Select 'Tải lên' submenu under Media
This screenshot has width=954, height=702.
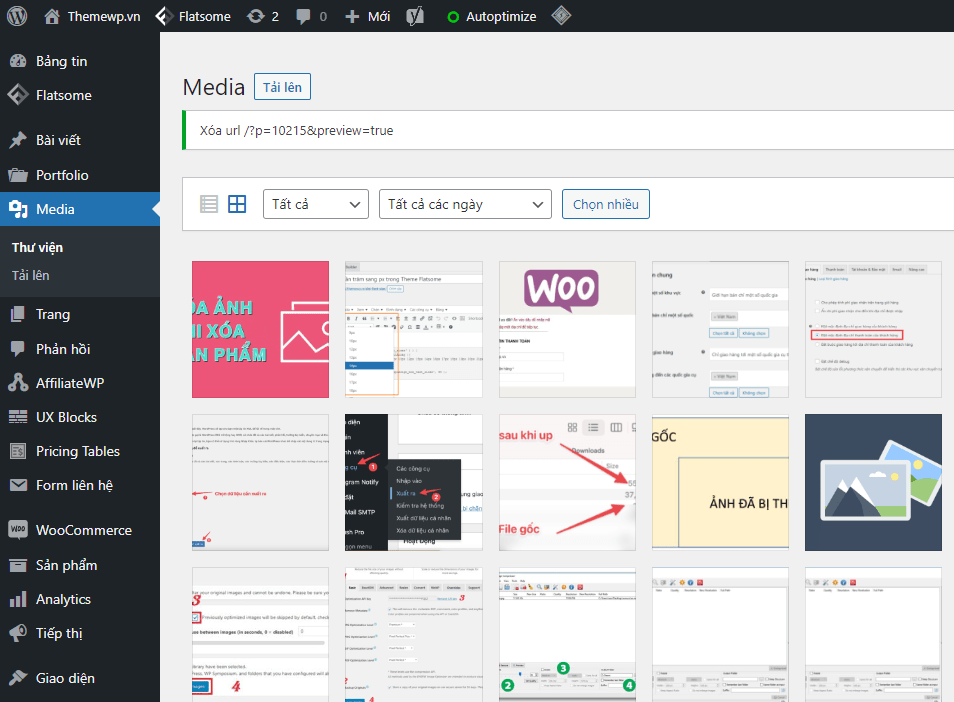[x=30, y=275]
